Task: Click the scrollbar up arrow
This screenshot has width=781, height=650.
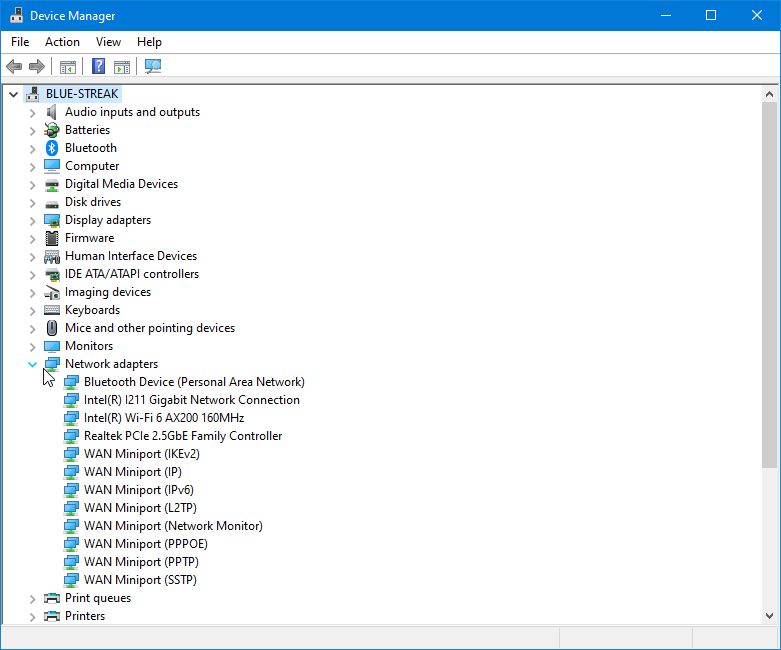Action: click(x=769, y=94)
